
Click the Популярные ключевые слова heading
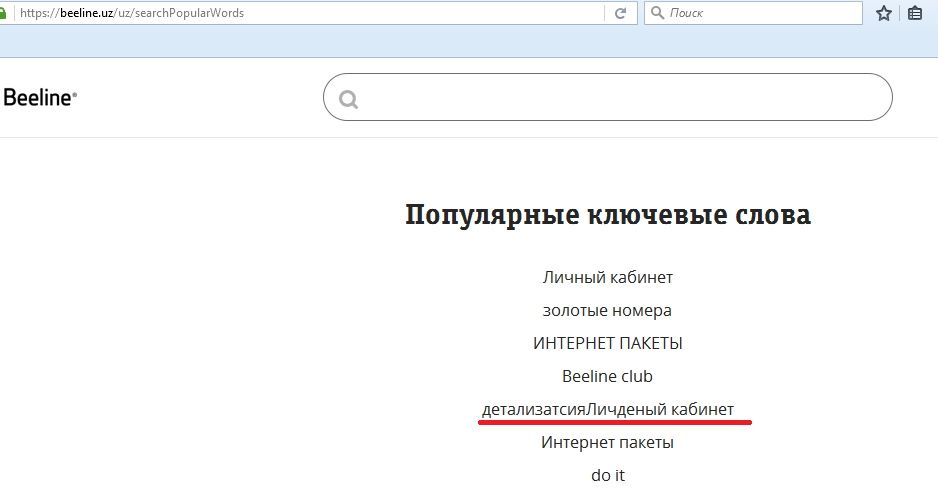607,215
